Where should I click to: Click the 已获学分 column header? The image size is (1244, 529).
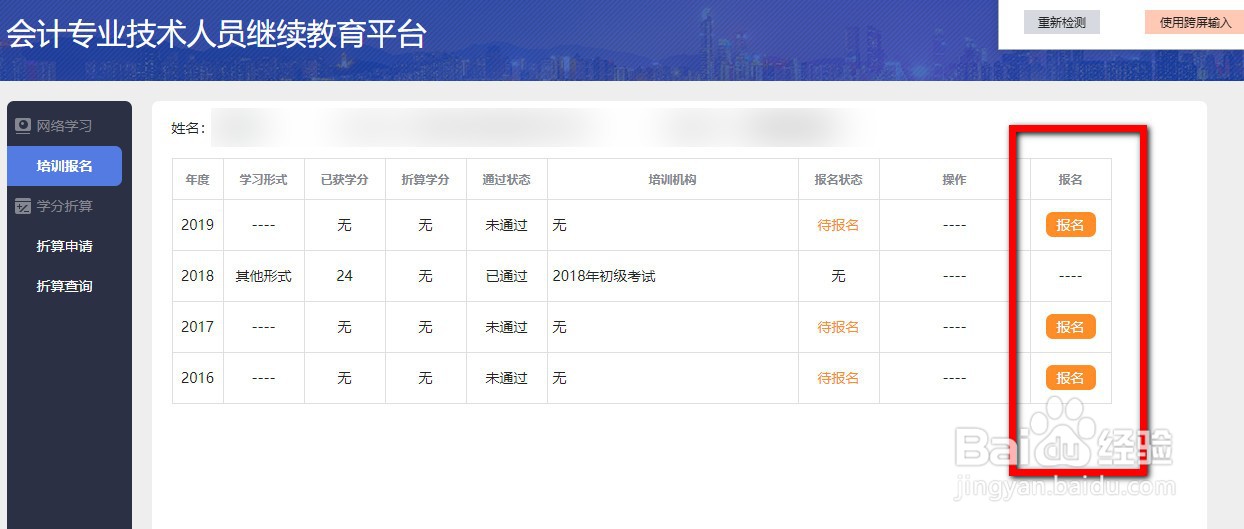[344, 180]
